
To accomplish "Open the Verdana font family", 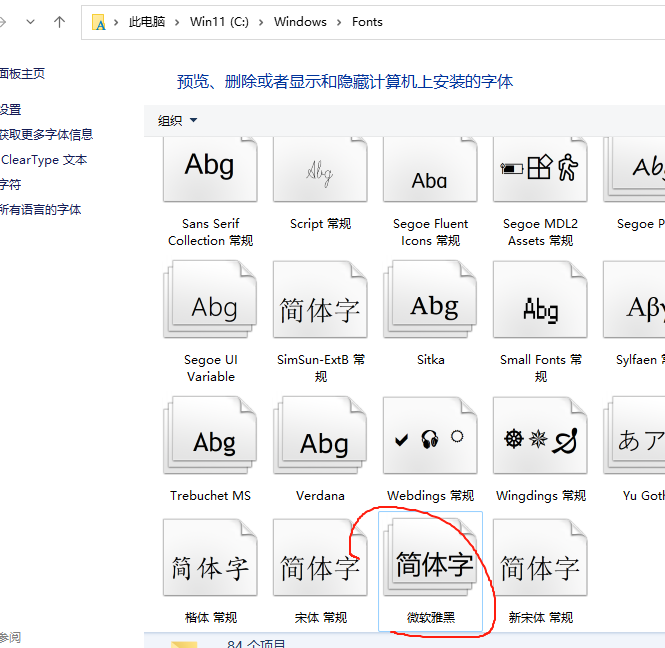I will pyautogui.click(x=320, y=442).
